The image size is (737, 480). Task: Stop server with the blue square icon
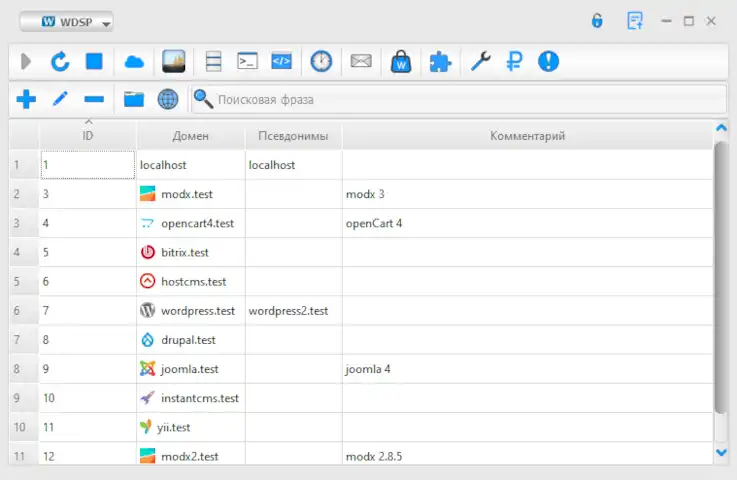94,62
